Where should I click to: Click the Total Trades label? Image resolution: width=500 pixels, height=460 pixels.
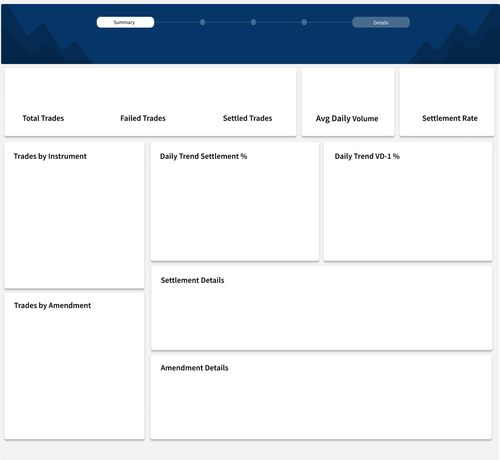(x=43, y=118)
